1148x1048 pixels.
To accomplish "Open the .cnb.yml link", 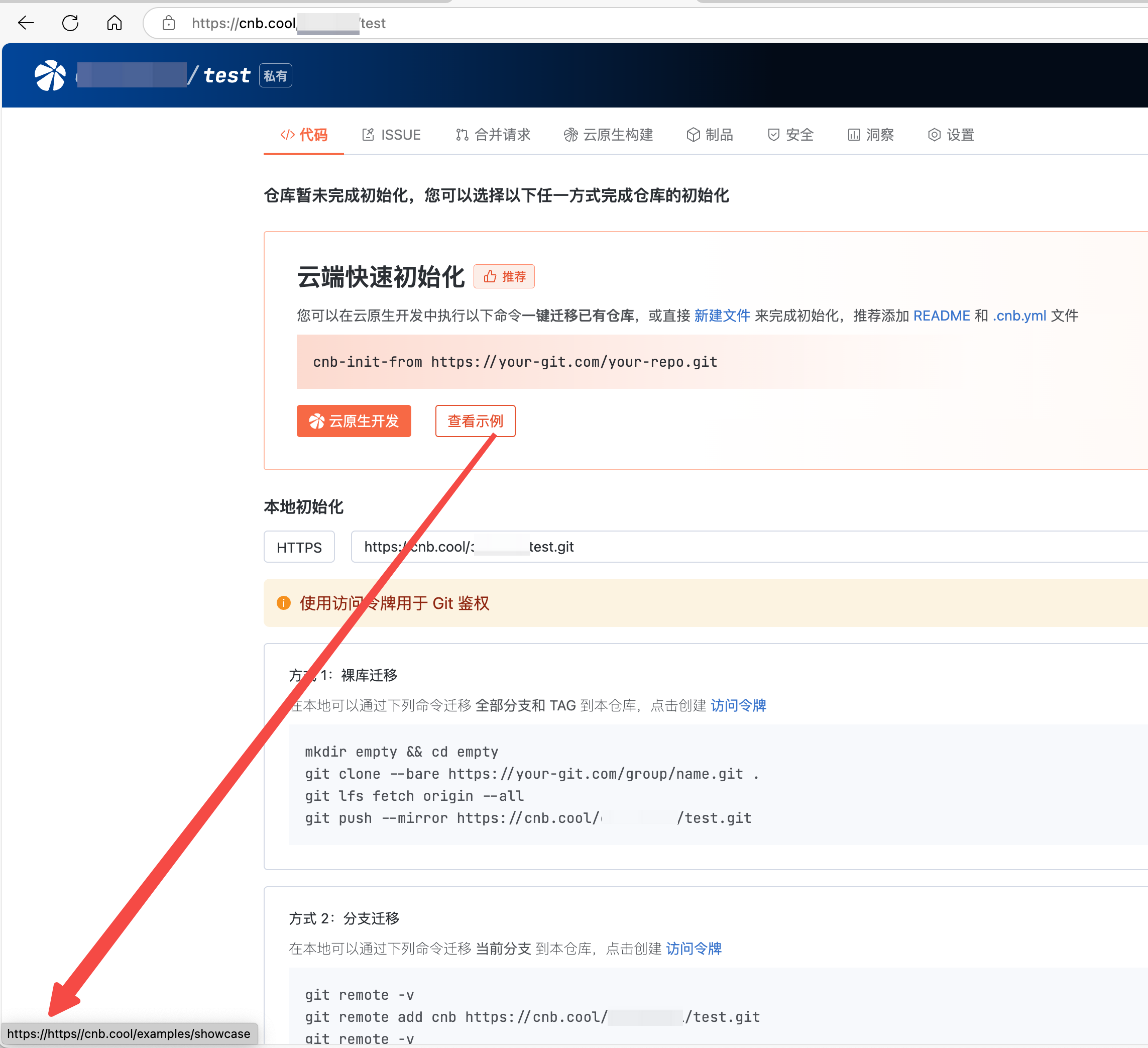I will [x=1019, y=316].
